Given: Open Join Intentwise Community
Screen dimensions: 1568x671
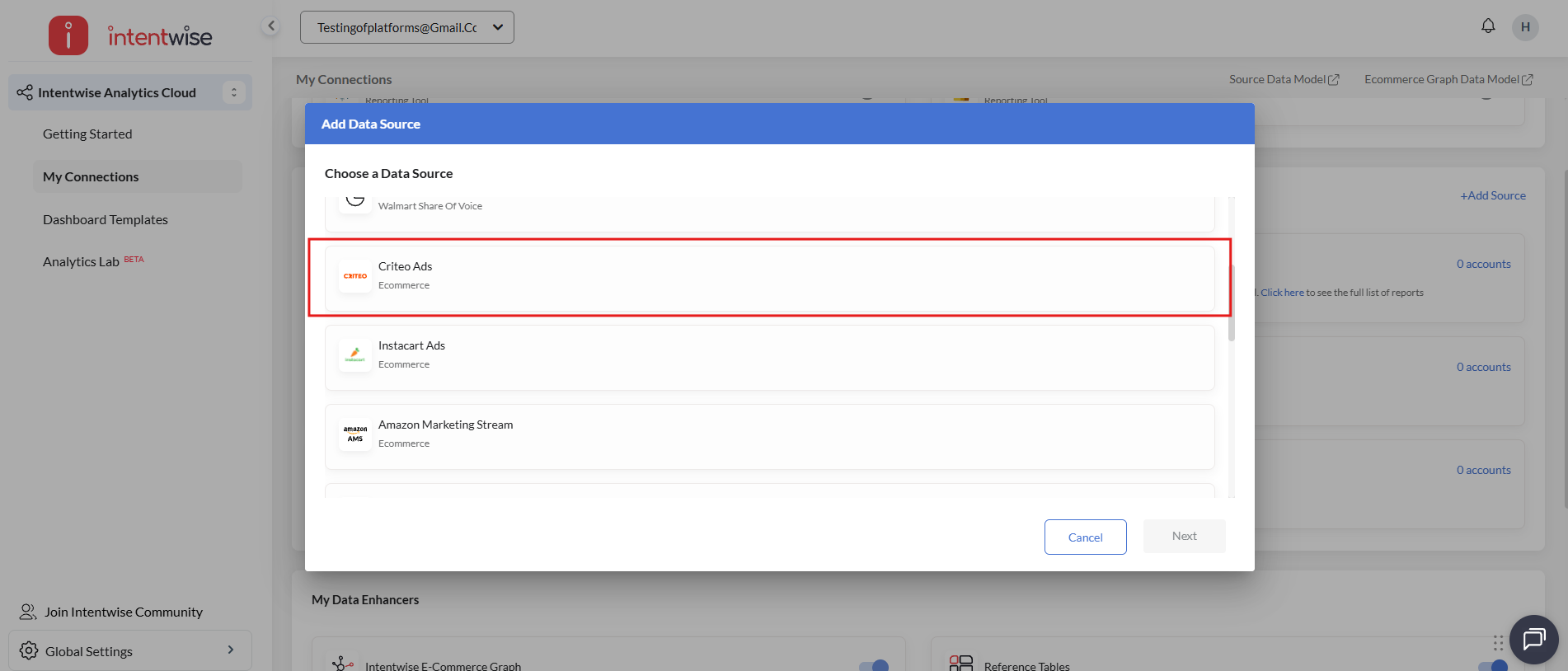Looking at the screenshot, I should click(x=123, y=612).
